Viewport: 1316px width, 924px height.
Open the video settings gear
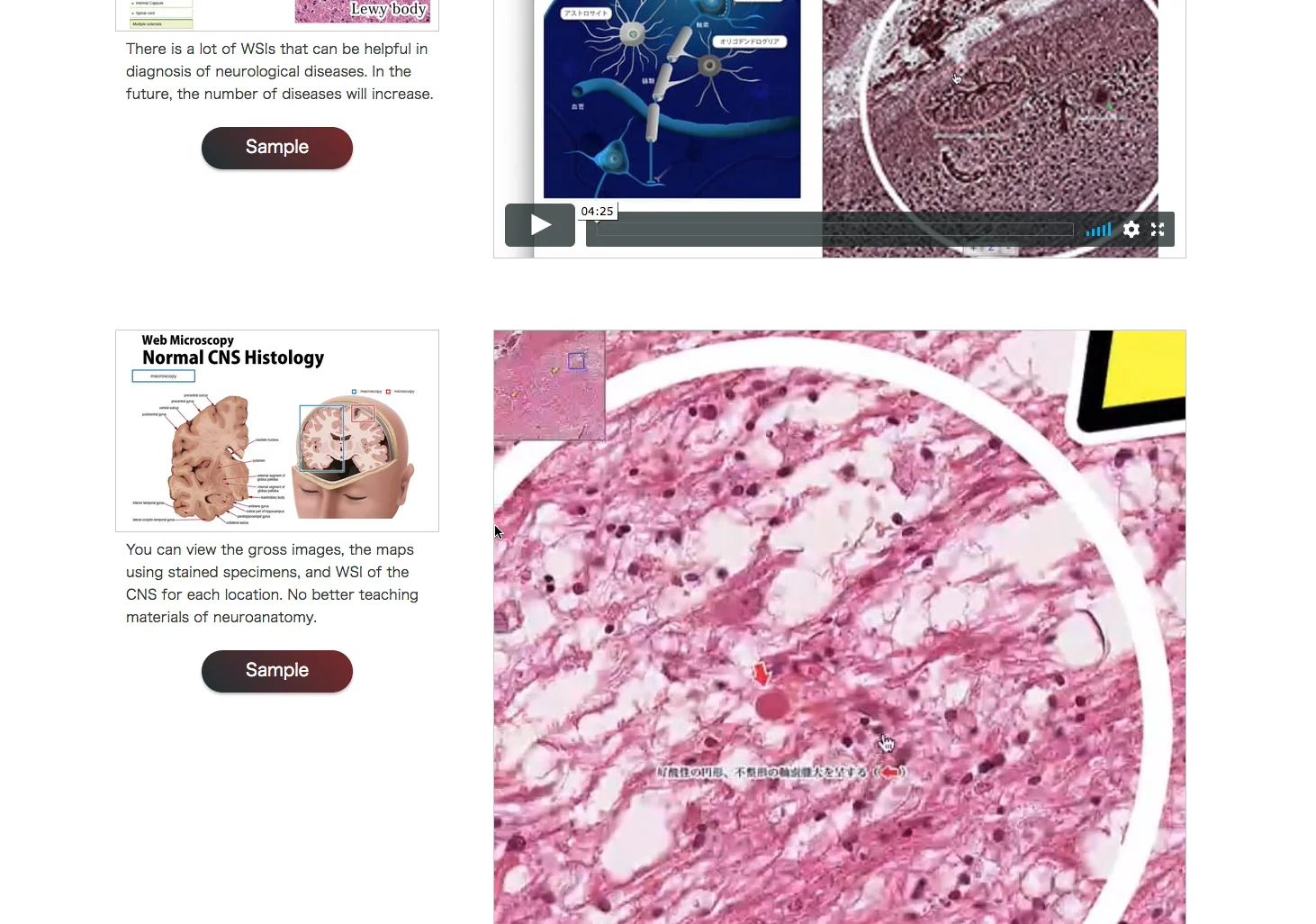click(x=1131, y=230)
